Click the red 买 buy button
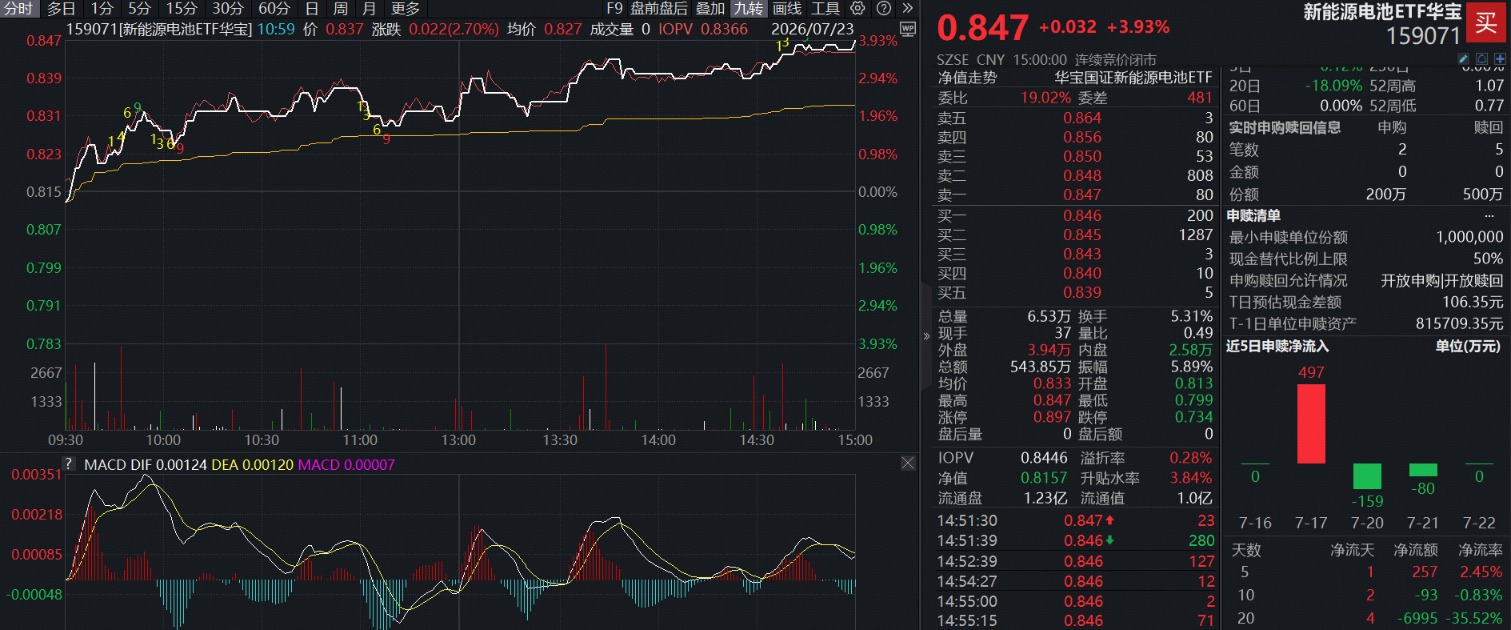 (1487, 21)
